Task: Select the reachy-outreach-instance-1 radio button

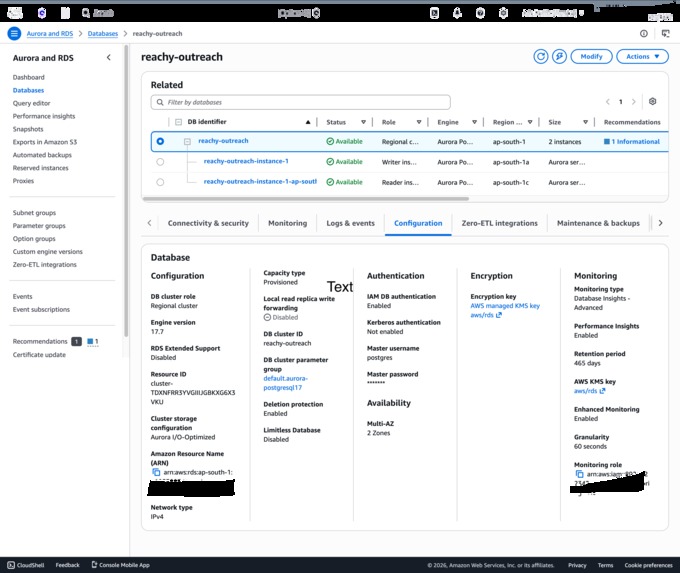Action: 160,162
